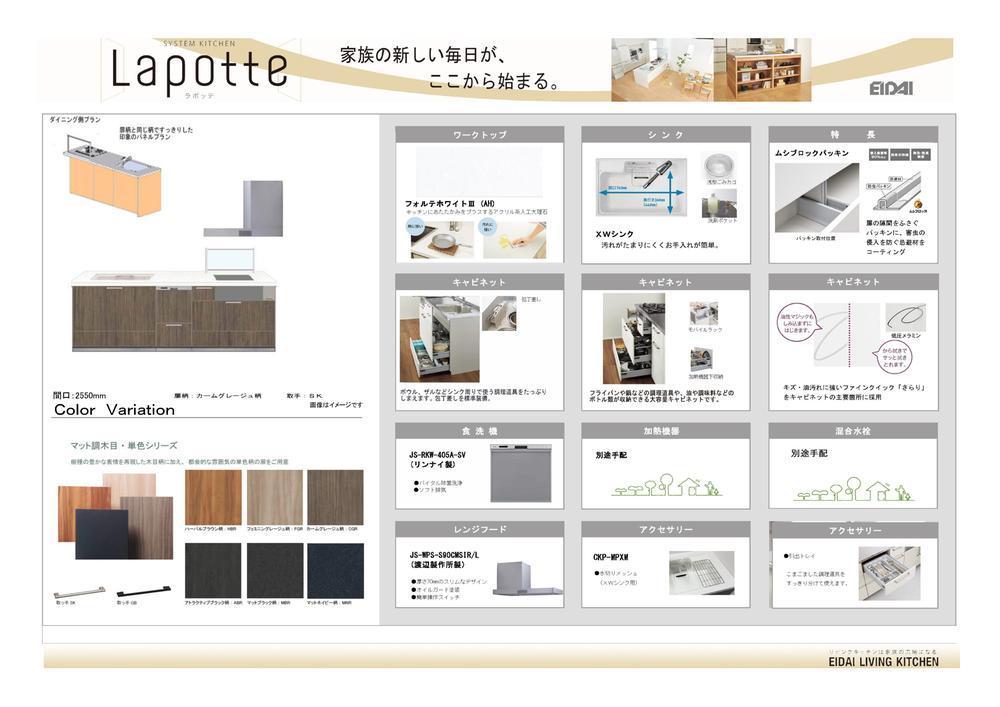Click the 低圧メラミン curve sample image
Image resolution: width=1000 pixels, height=707 pixels.
pyautogui.click(x=905, y=316)
